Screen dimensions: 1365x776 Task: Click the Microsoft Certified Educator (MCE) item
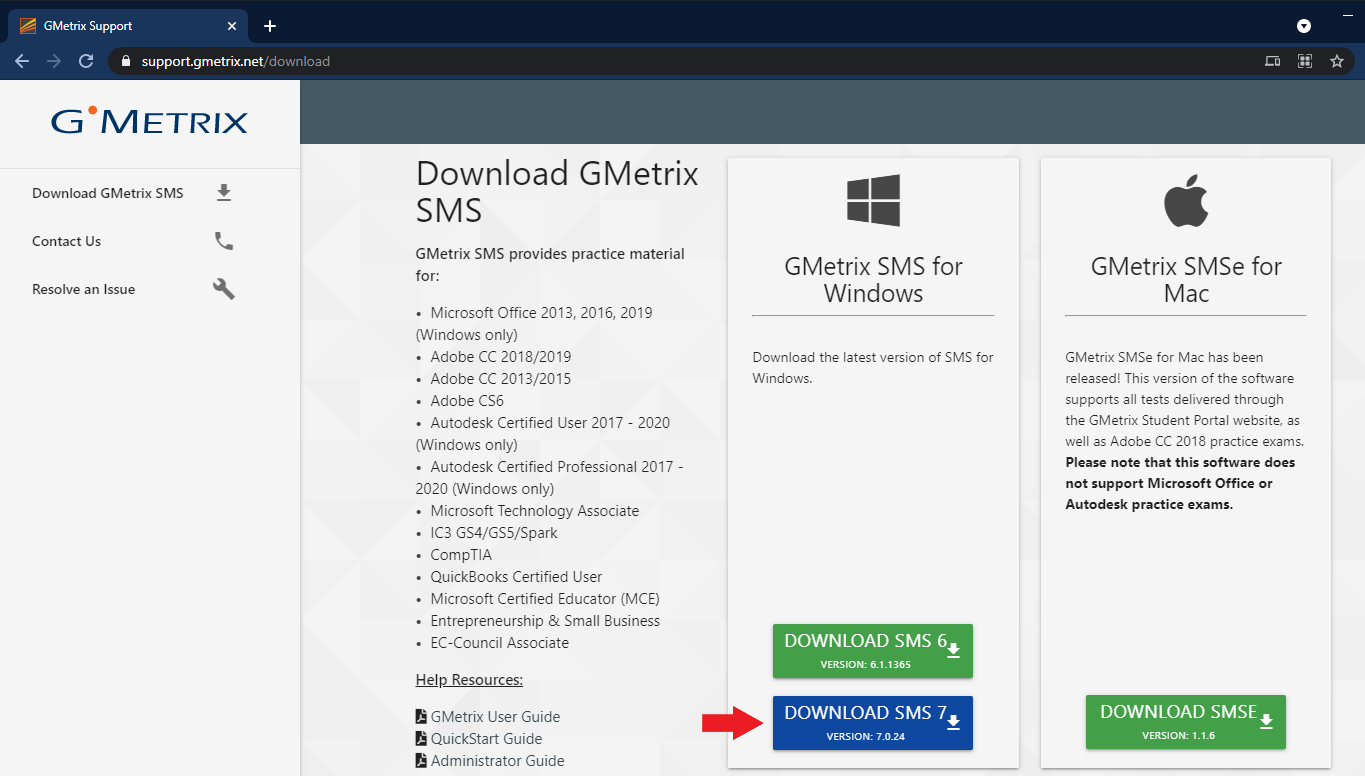coord(545,599)
